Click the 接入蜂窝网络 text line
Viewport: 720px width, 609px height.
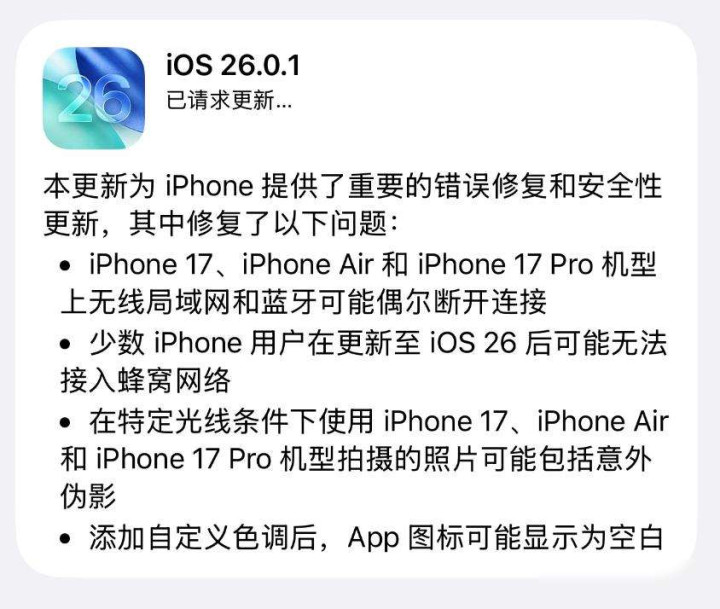[145, 381]
